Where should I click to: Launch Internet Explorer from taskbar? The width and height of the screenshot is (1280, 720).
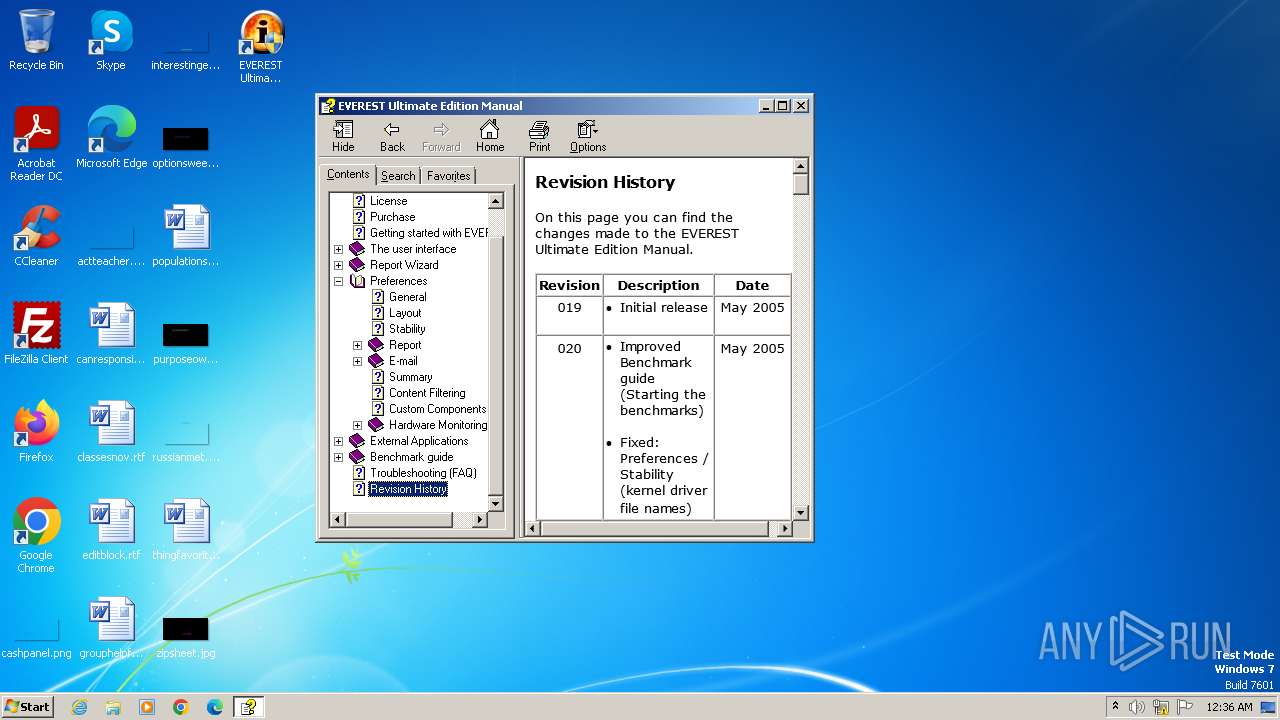[x=79, y=707]
